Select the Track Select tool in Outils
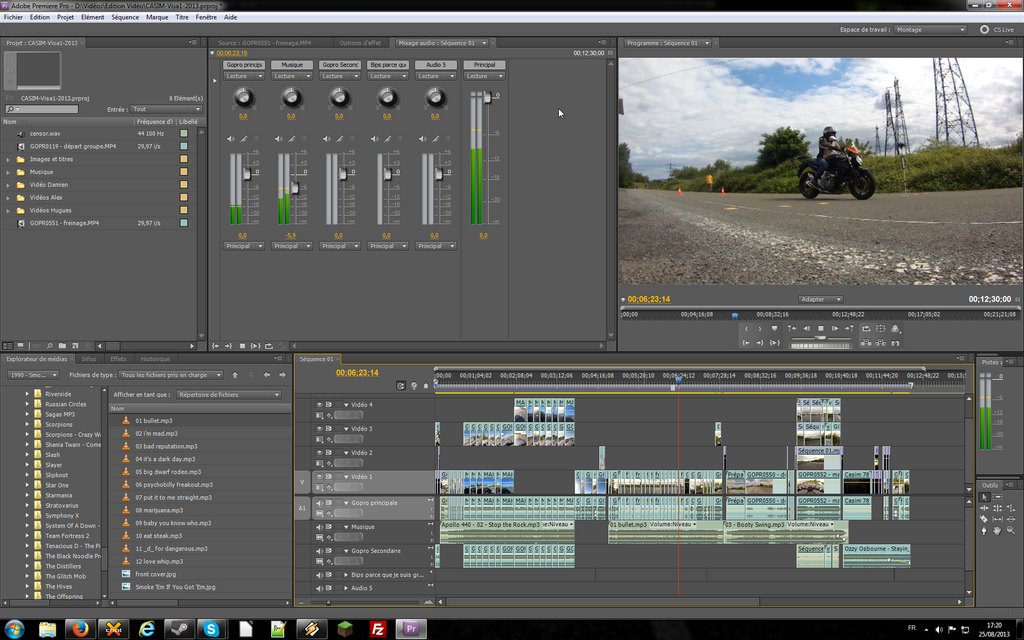The image size is (1024, 640). tap(998, 498)
